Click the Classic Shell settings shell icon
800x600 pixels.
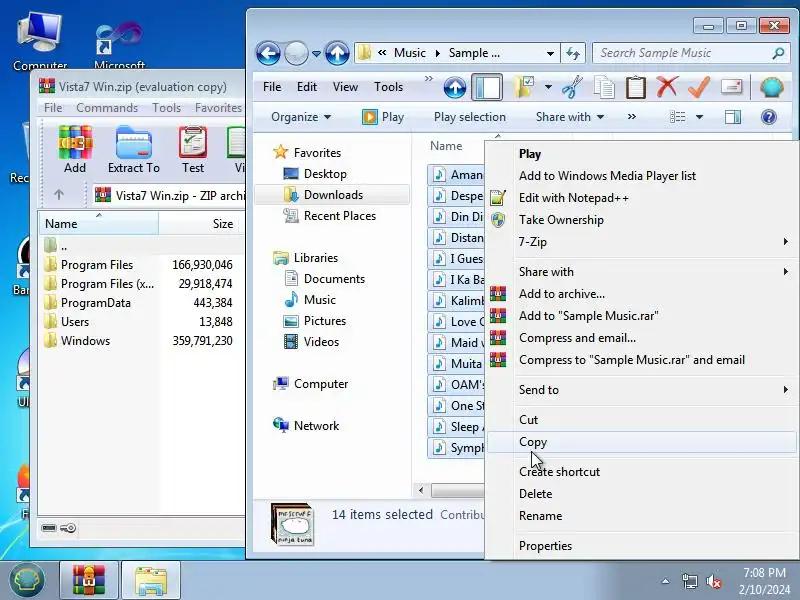(771, 87)
